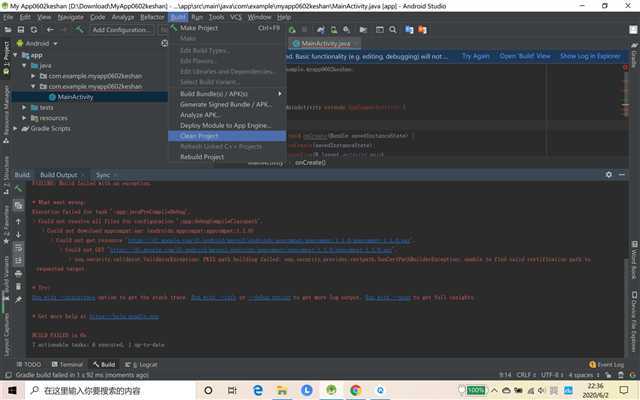Click the Back navigation arrow

[x=50, y=30]
